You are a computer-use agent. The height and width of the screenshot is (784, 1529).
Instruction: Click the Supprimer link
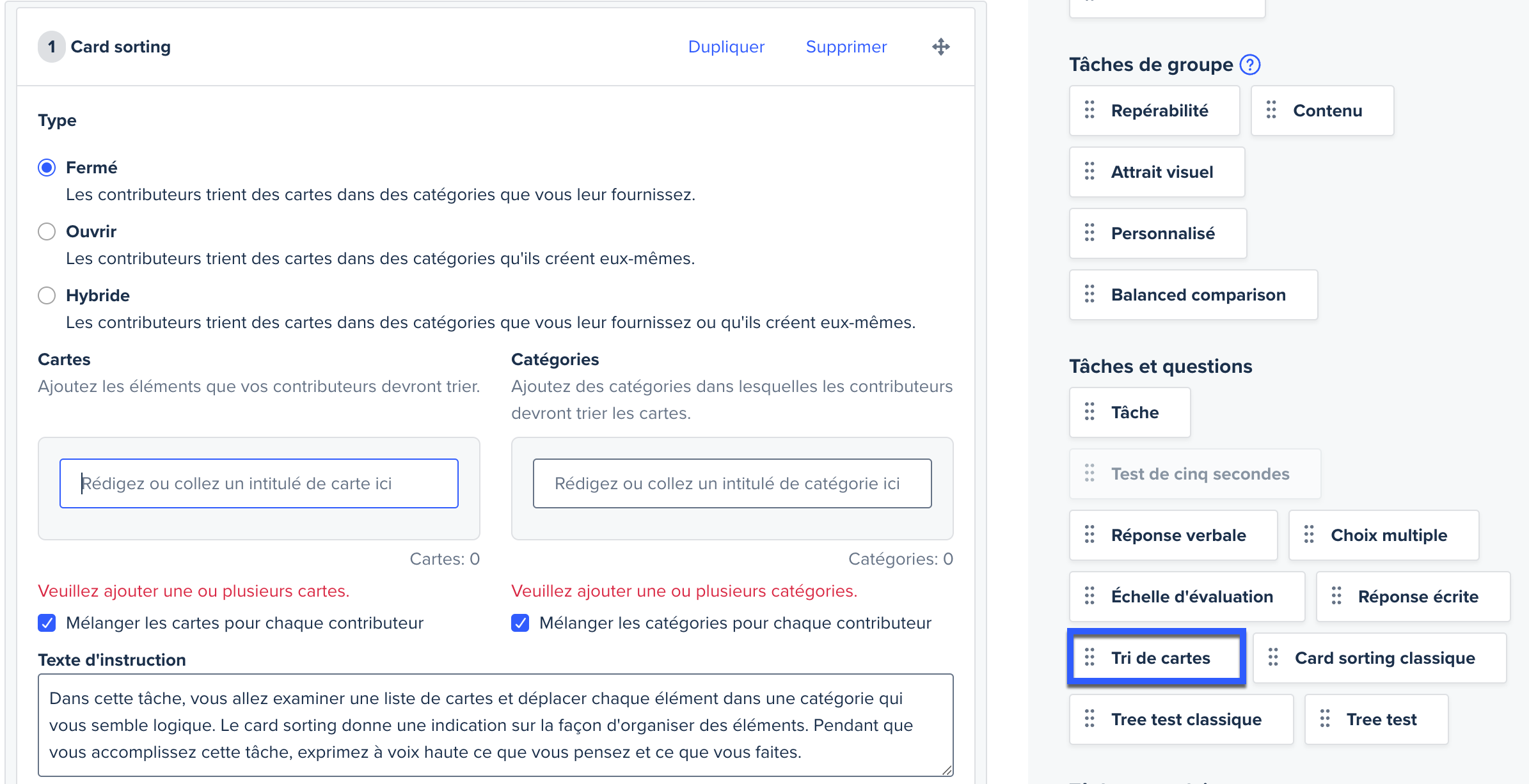[846, 47]
